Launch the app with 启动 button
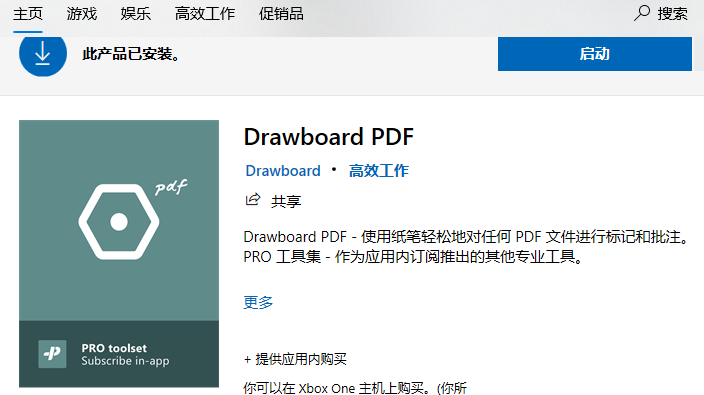This screenshot has height=395, width=704. pos(594,54)
